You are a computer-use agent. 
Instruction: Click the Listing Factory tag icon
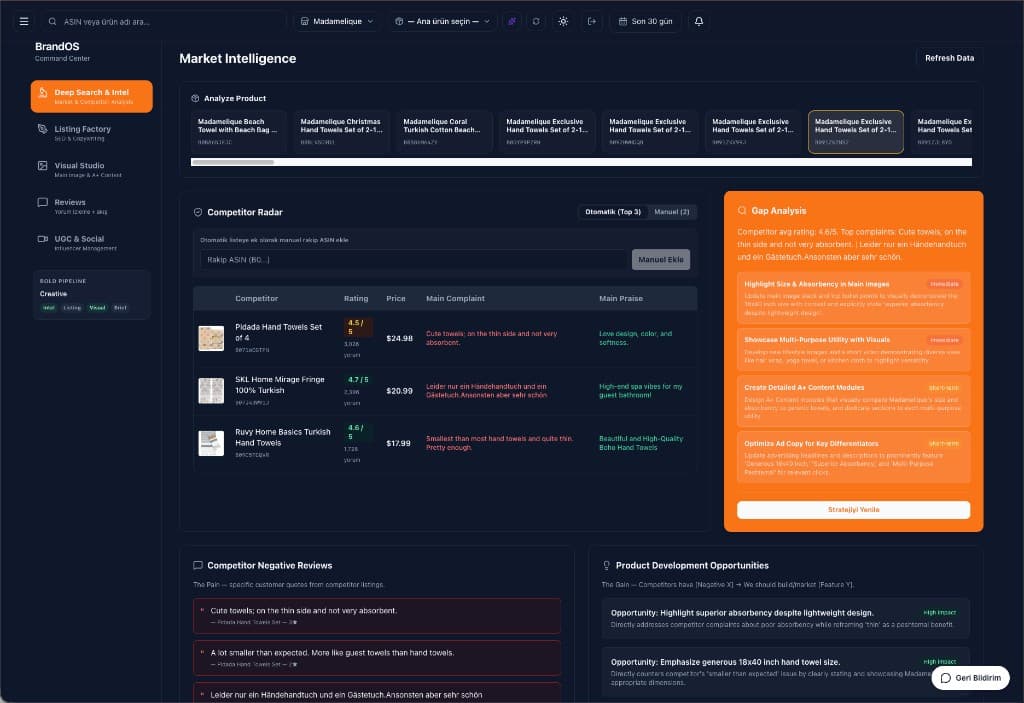(x=42, y=129)
